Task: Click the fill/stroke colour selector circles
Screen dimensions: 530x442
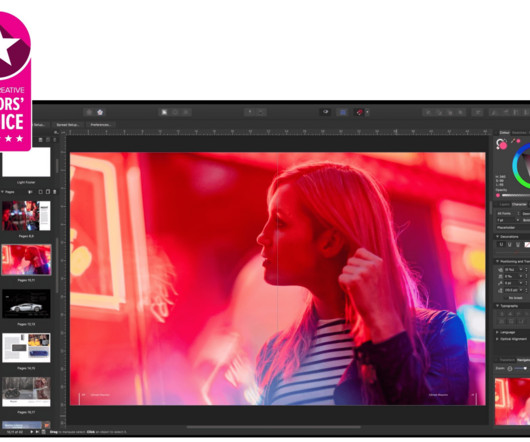Action: (x=501, y=144)
